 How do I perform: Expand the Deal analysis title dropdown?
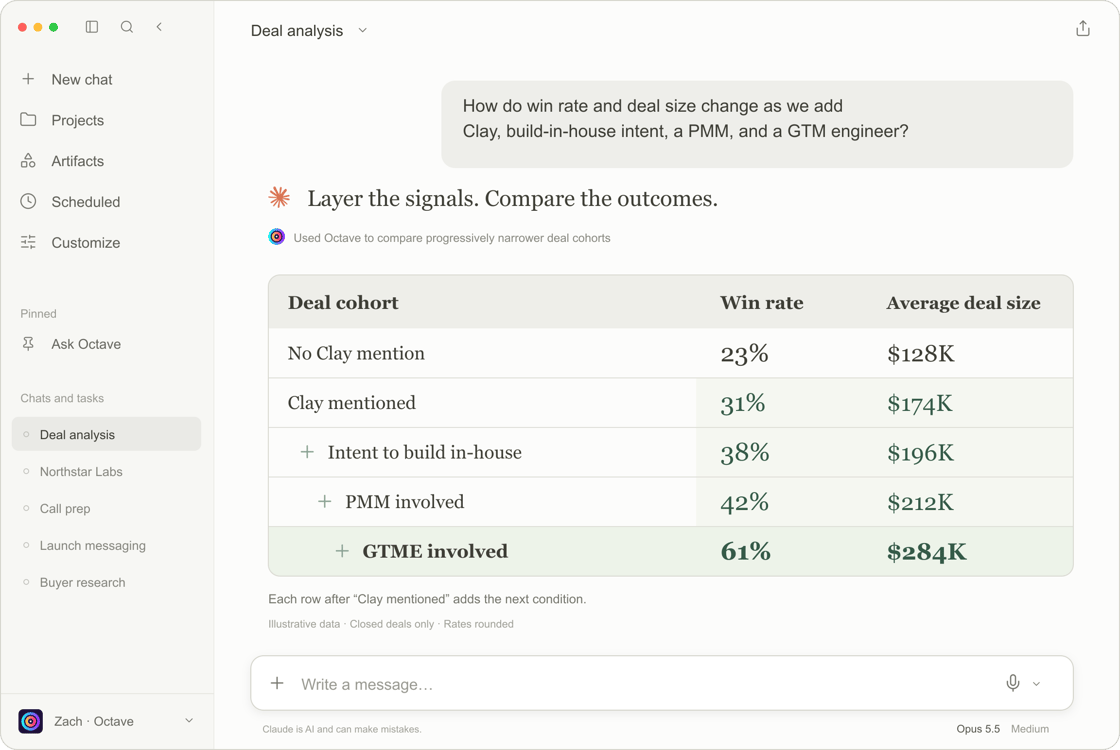click(362, 30)
